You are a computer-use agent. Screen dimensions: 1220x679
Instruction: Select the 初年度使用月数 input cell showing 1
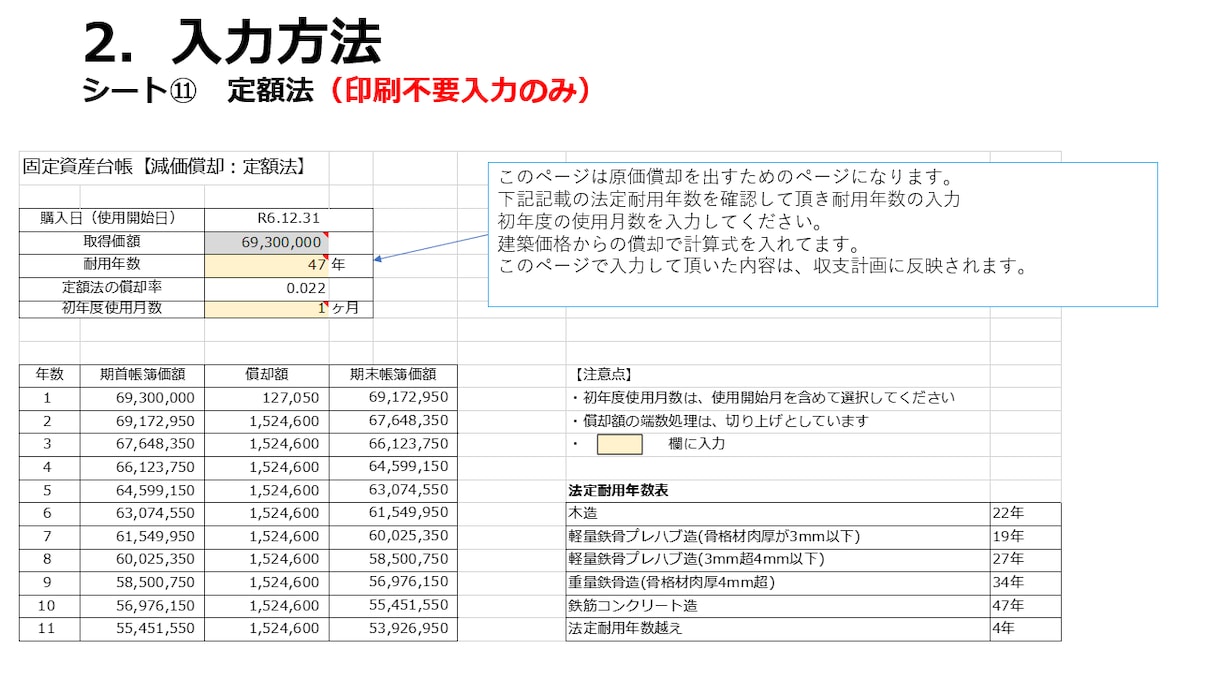click(267, 309)
